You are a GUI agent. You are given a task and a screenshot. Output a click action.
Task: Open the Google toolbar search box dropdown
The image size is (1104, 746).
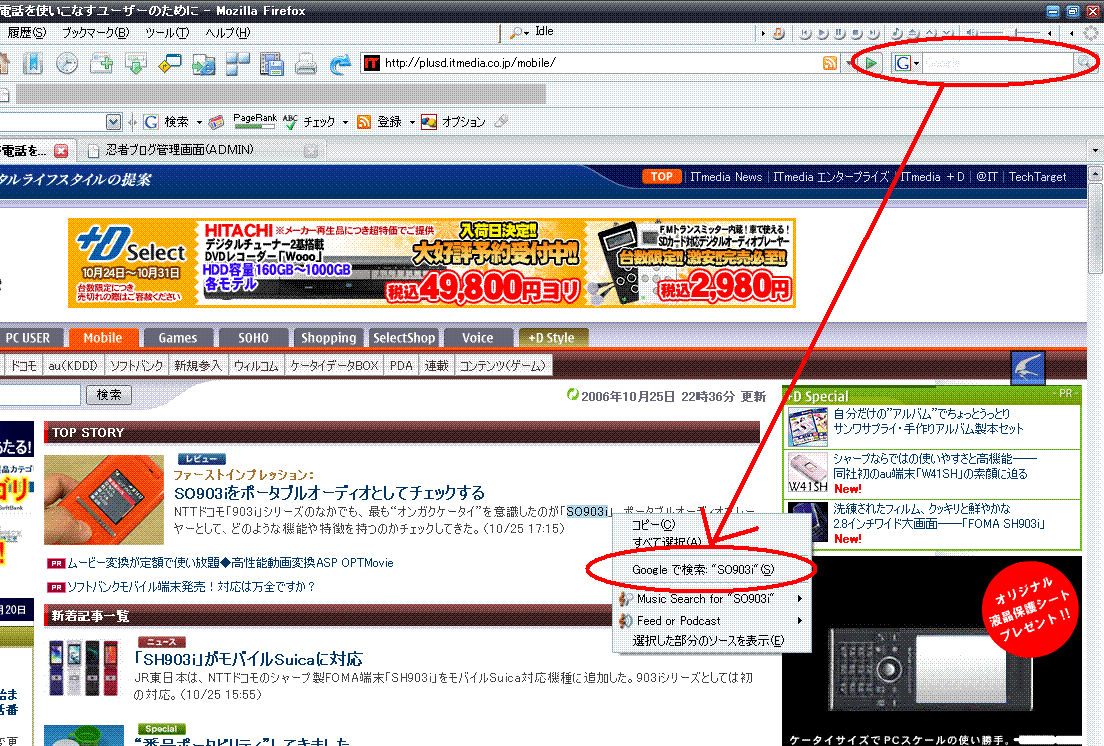coord(113,122)
